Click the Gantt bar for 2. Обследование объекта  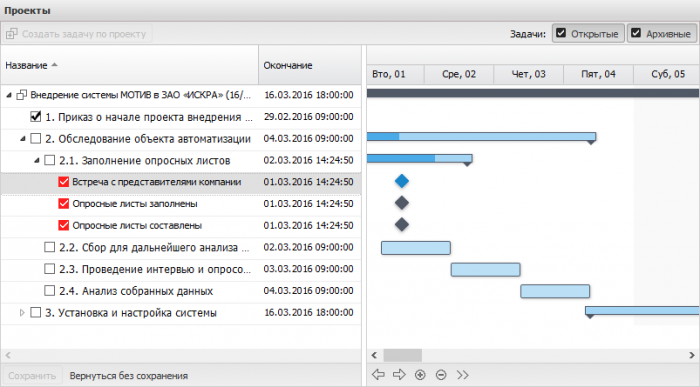481,137
